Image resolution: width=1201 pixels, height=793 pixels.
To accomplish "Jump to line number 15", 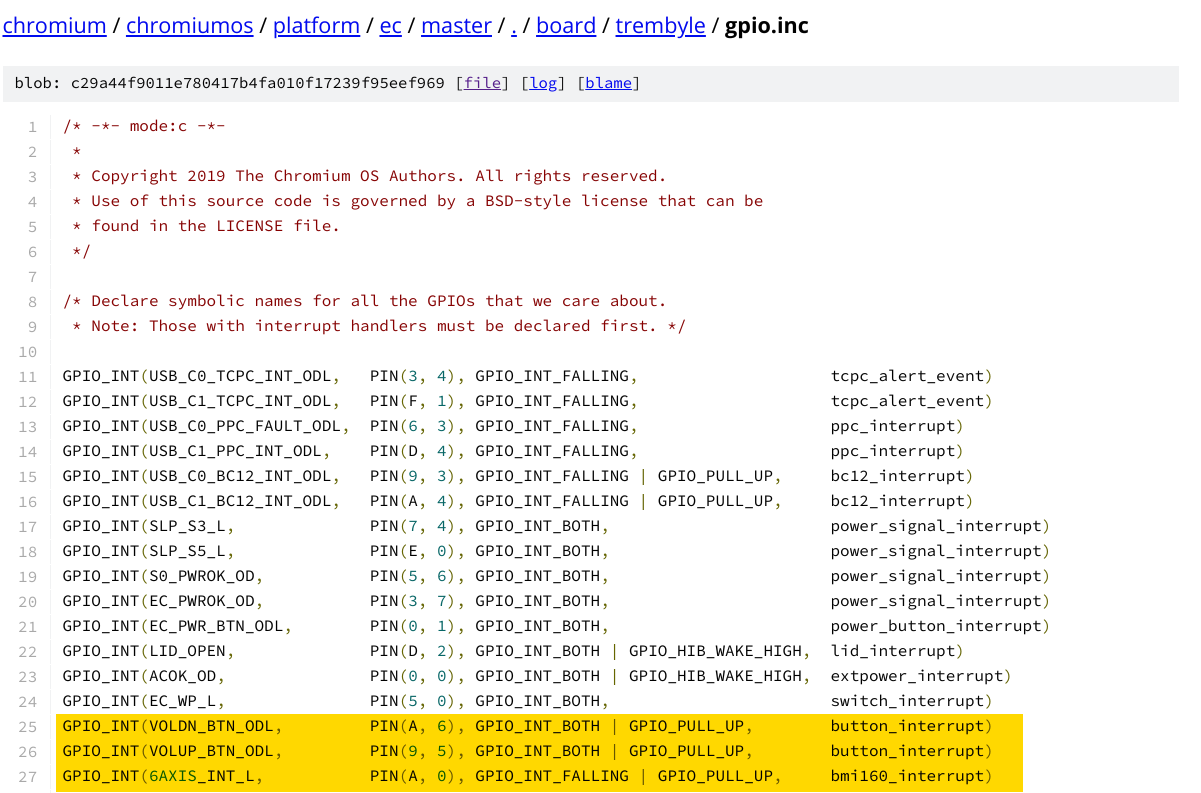I will 29,476.
